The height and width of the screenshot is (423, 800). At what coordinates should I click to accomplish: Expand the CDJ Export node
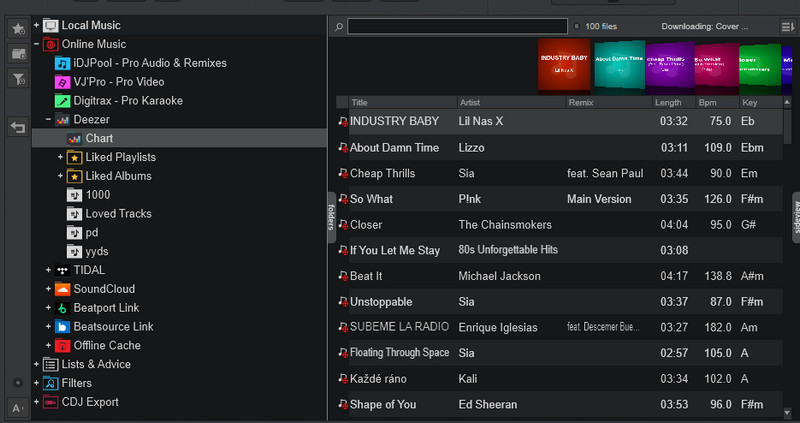point(36,402)
